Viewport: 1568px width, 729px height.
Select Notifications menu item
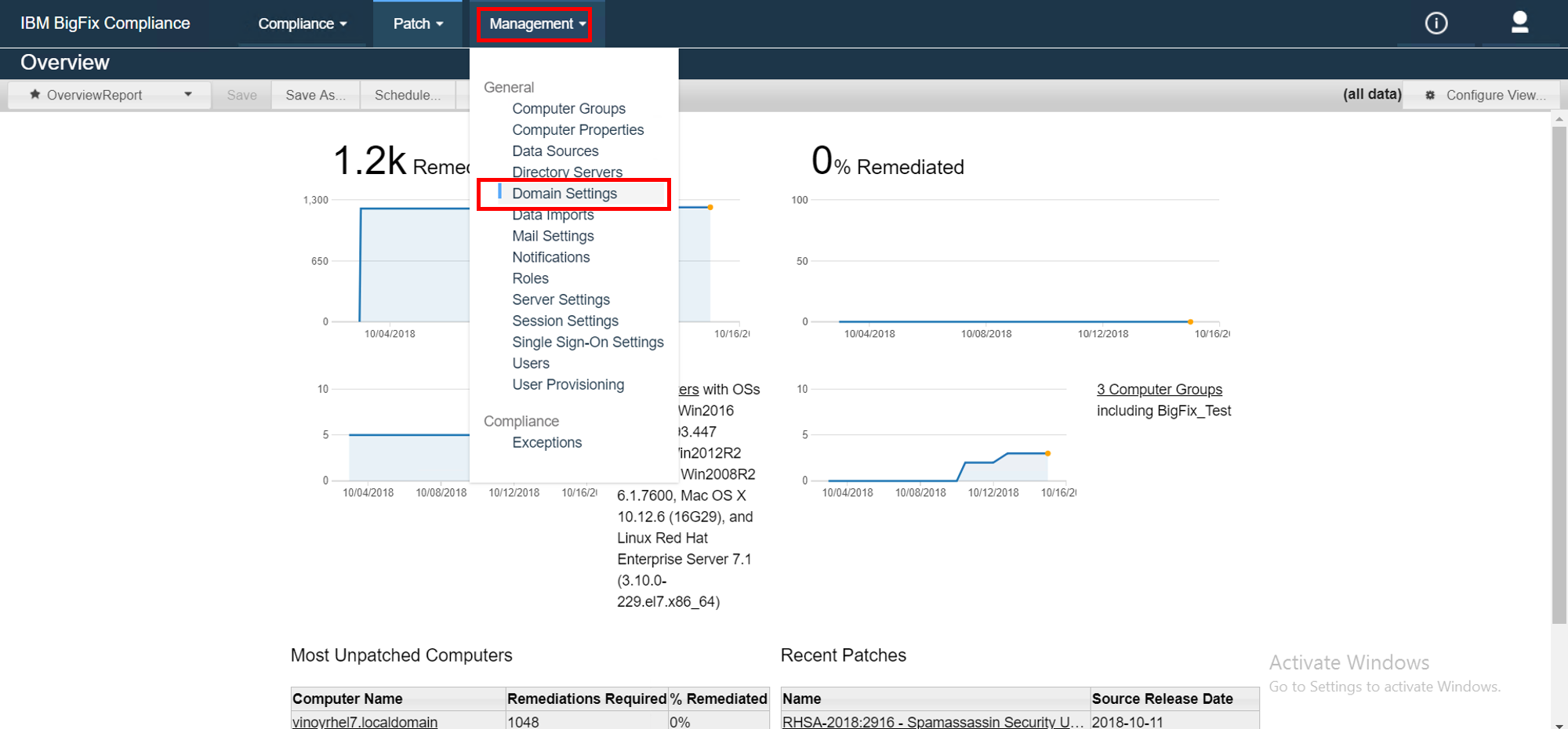(550, 256)
